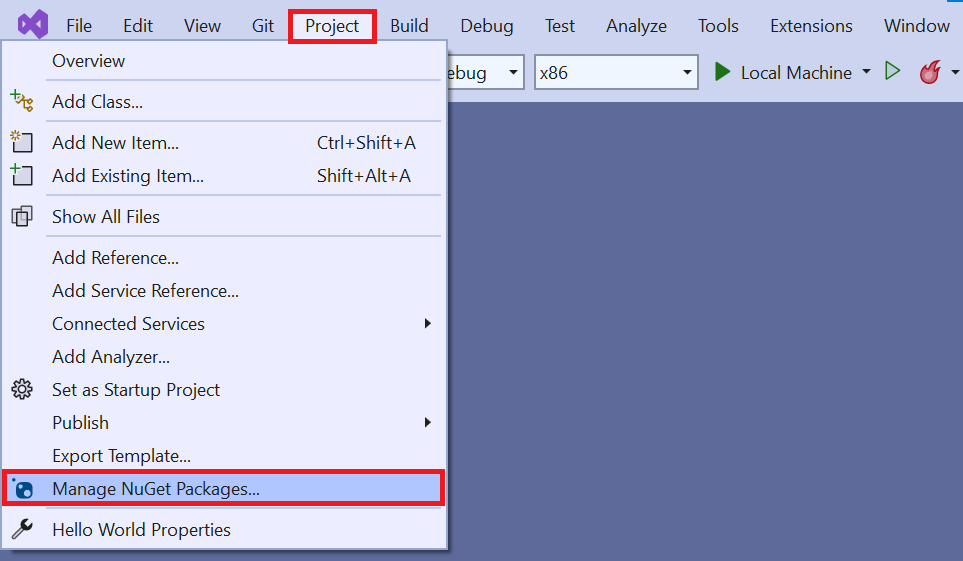This screenshot has height=561, width=963.
Task: Select Overview from the Project menu
Action: (224, 61)
